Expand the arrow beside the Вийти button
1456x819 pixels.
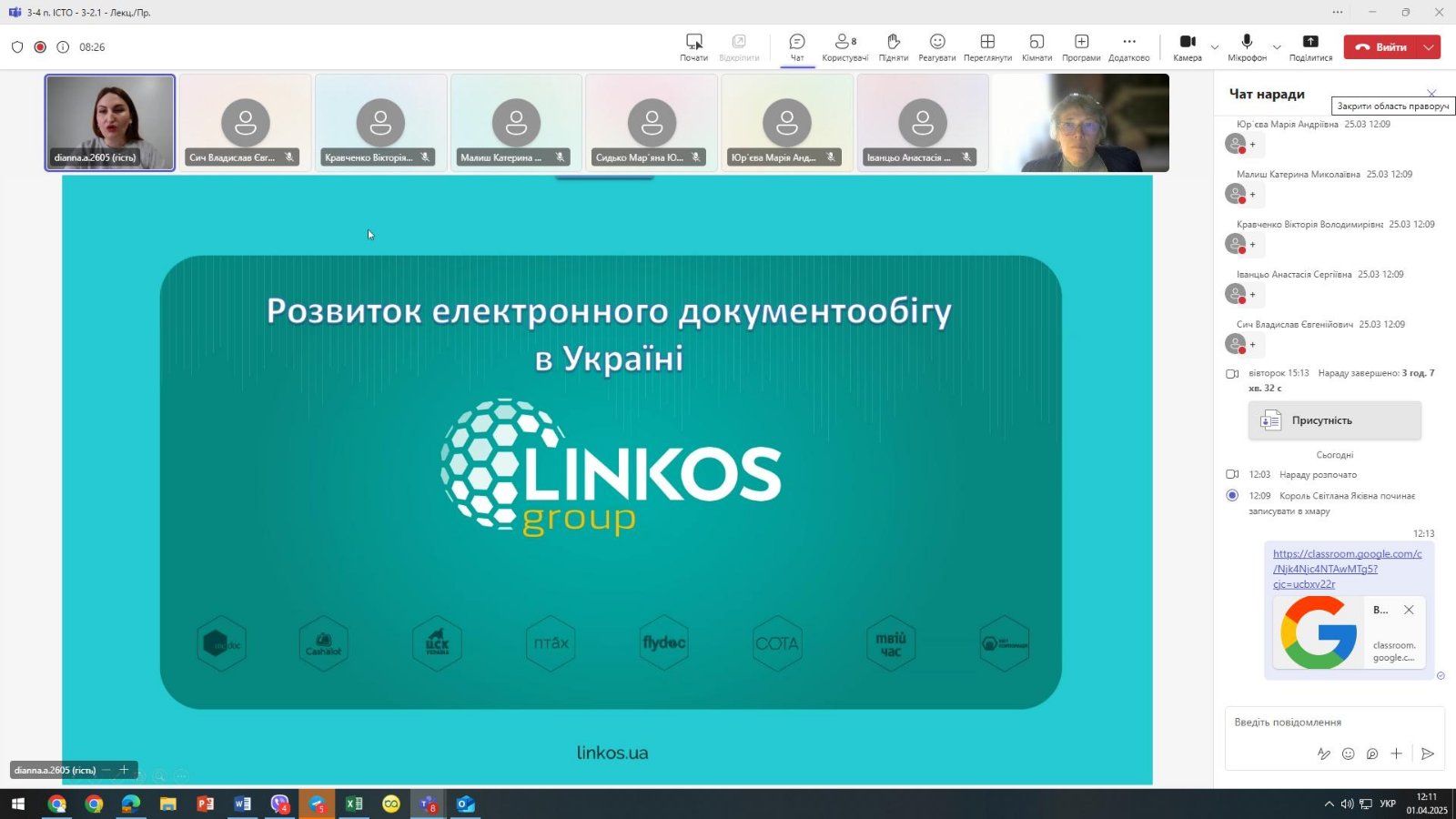1429,47
